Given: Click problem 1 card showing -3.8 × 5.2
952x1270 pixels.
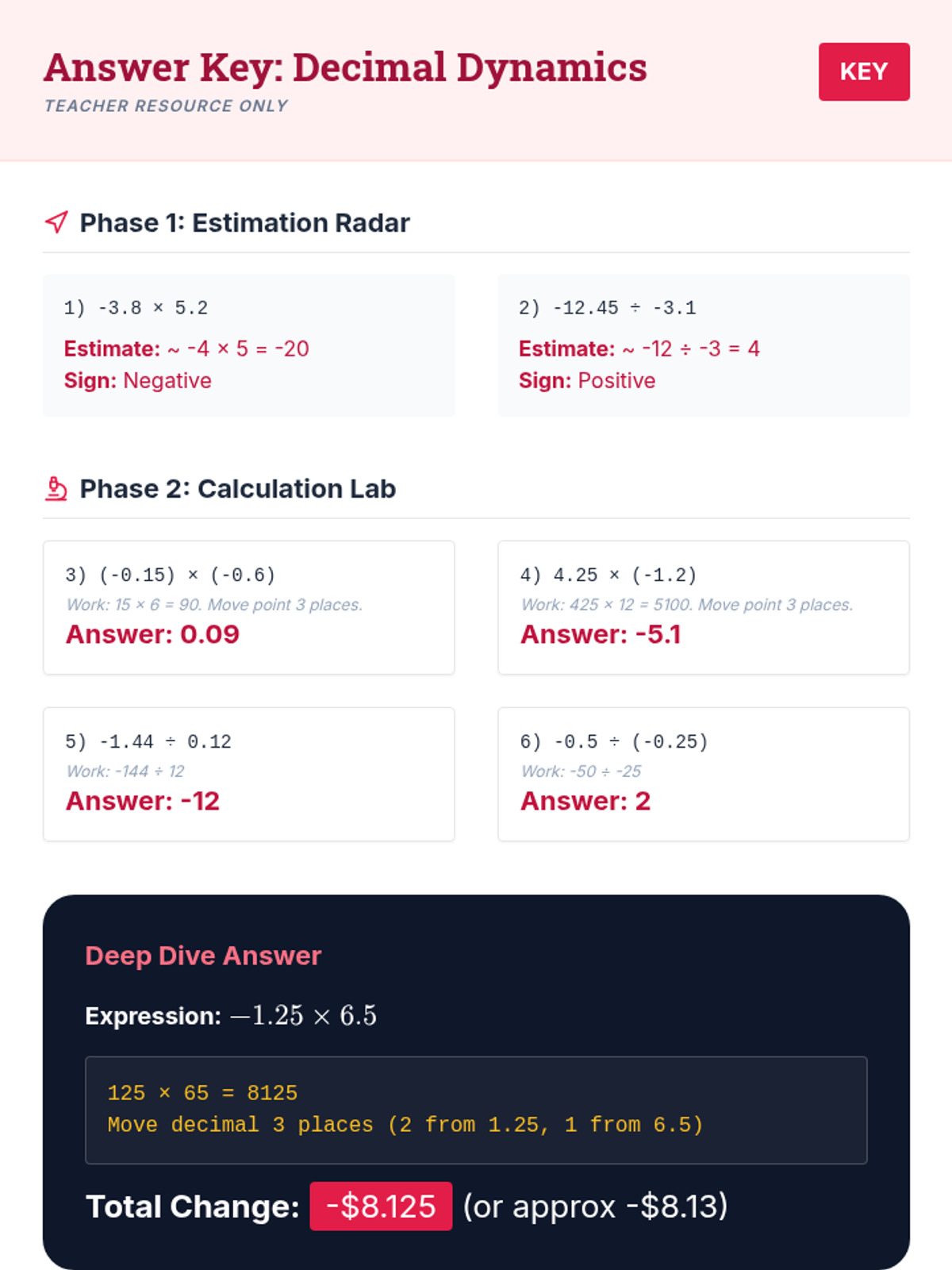Looking at the screenshot, I should 249,345.
